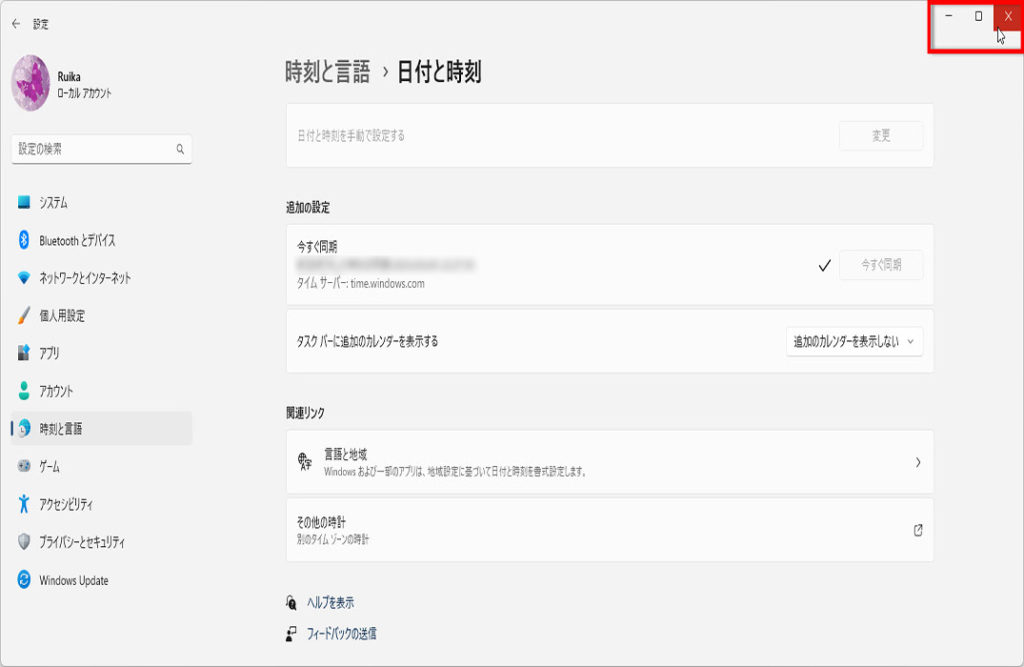Open アクセシビリティ settings
The width and height of the screenshot is (1024, 667).
click(x=66, y=505)
